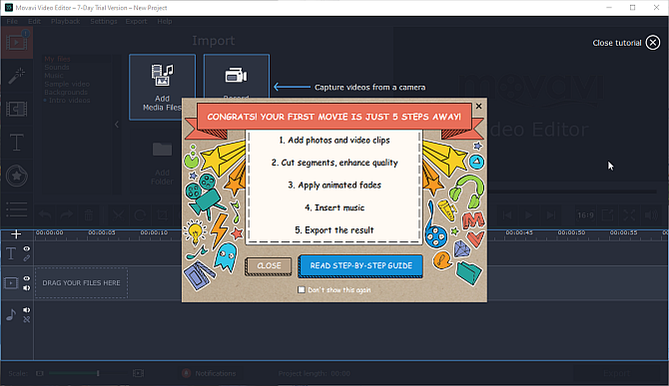Select Music category

point(54,75)
